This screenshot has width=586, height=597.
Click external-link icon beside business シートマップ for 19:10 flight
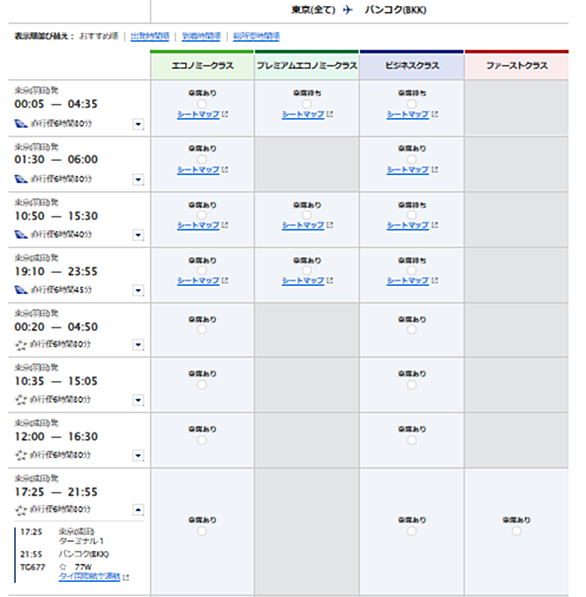435,280
